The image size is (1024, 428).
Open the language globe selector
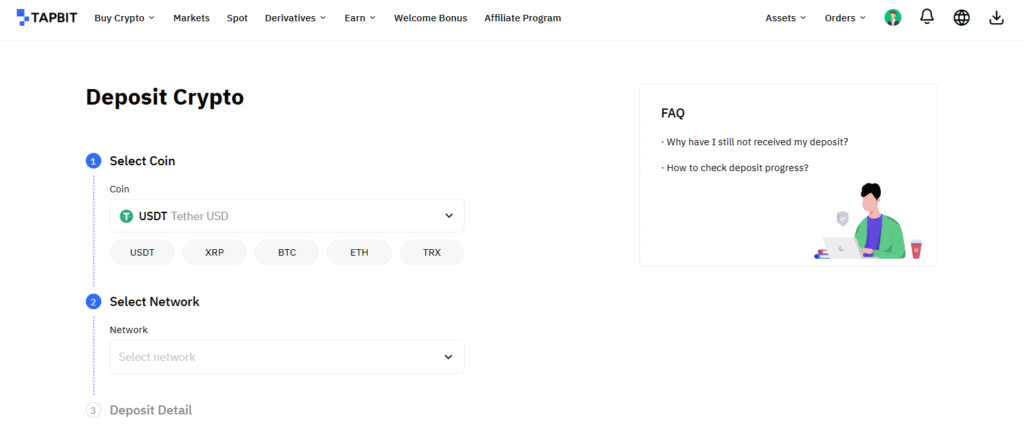(x=961, y=18)
